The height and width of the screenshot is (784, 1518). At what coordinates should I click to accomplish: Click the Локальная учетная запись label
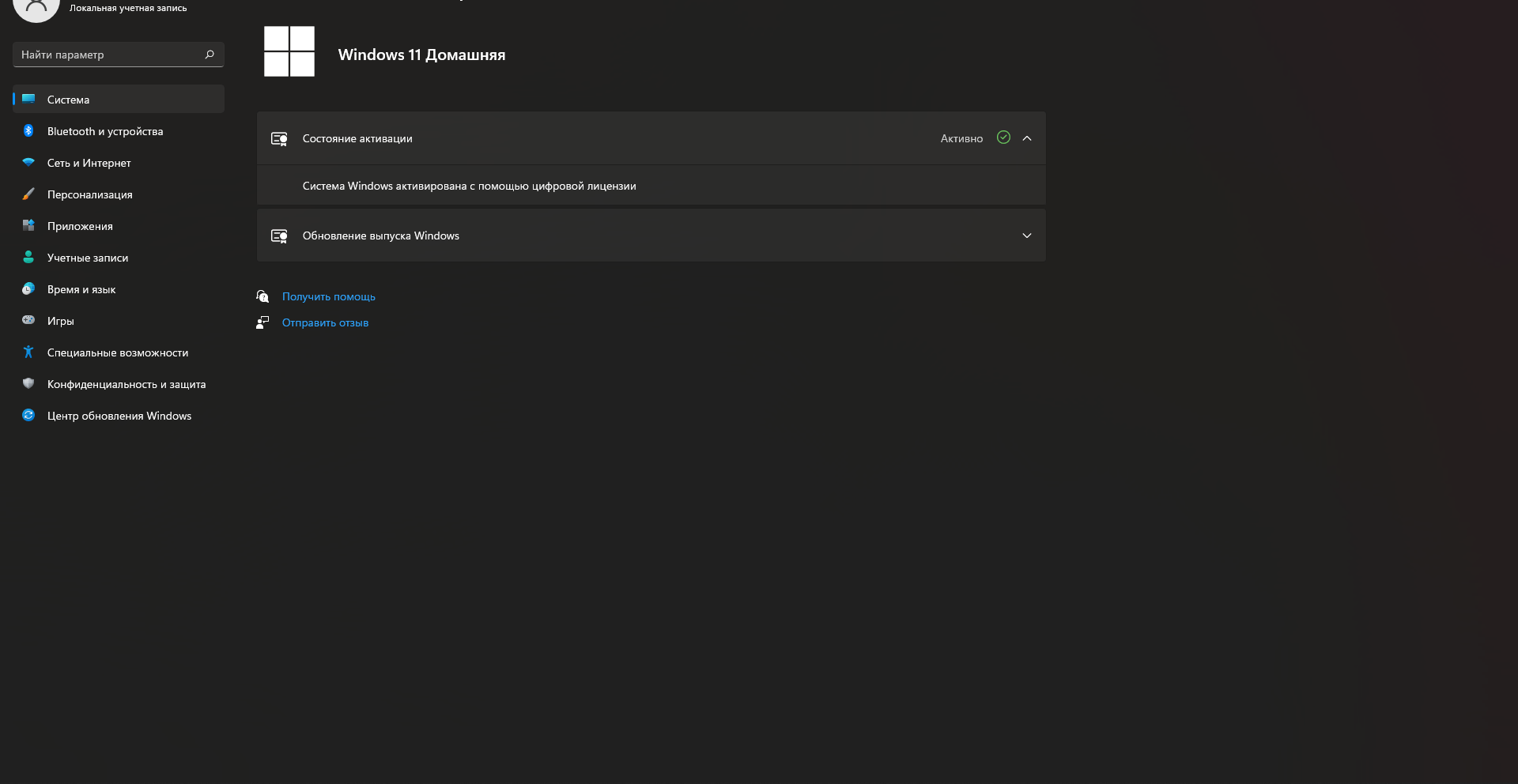pyautogui.click(x=128, y=8)
